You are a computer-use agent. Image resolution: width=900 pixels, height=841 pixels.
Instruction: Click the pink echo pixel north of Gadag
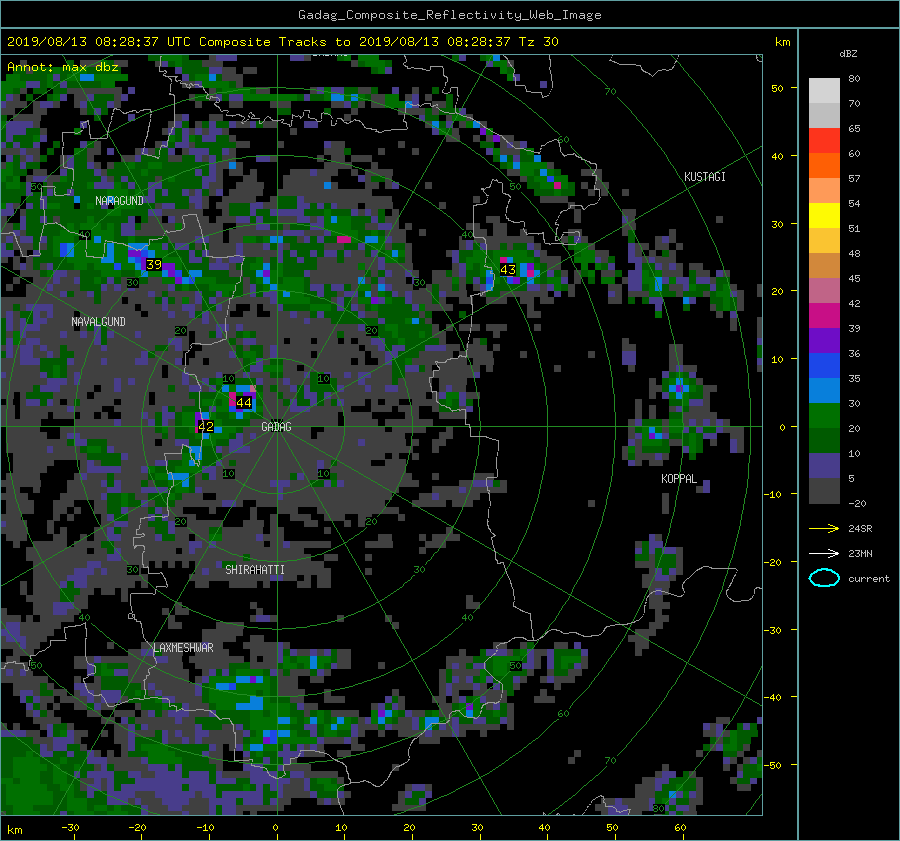(344, 239)
